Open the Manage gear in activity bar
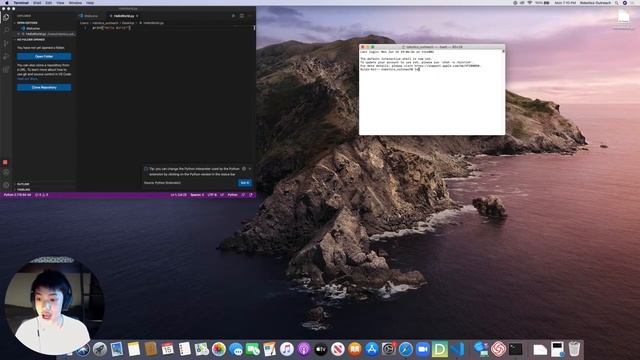 click(x=6, y=185)
